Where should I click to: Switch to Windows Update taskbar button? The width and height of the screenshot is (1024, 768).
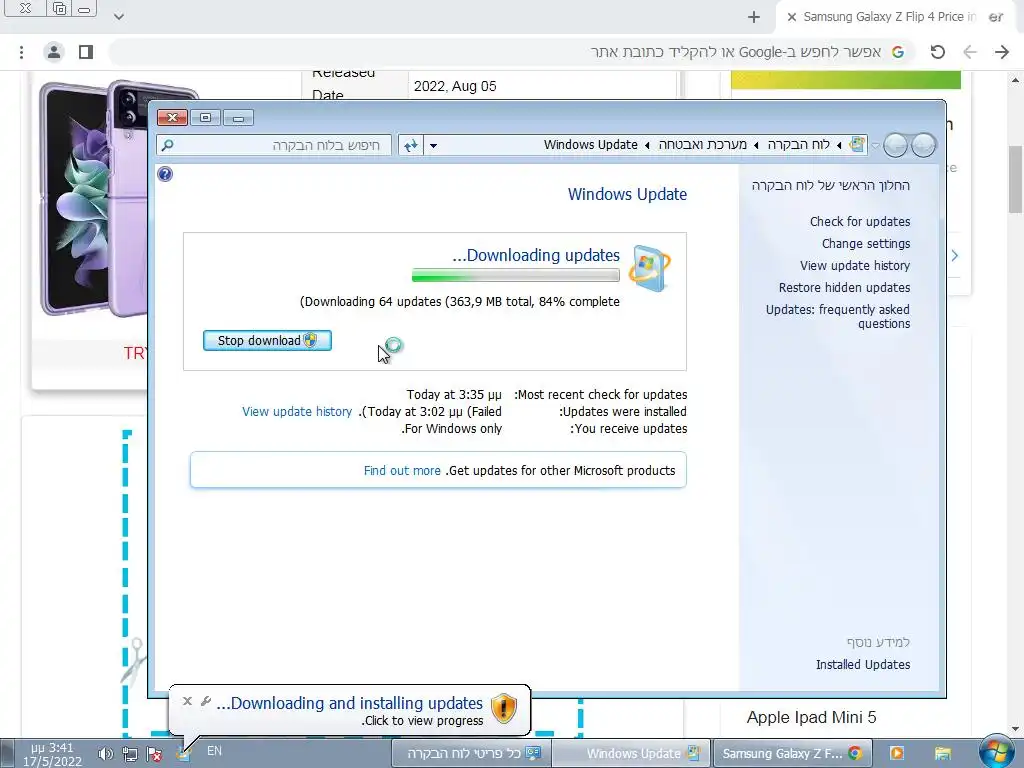[x=631, y=753]
